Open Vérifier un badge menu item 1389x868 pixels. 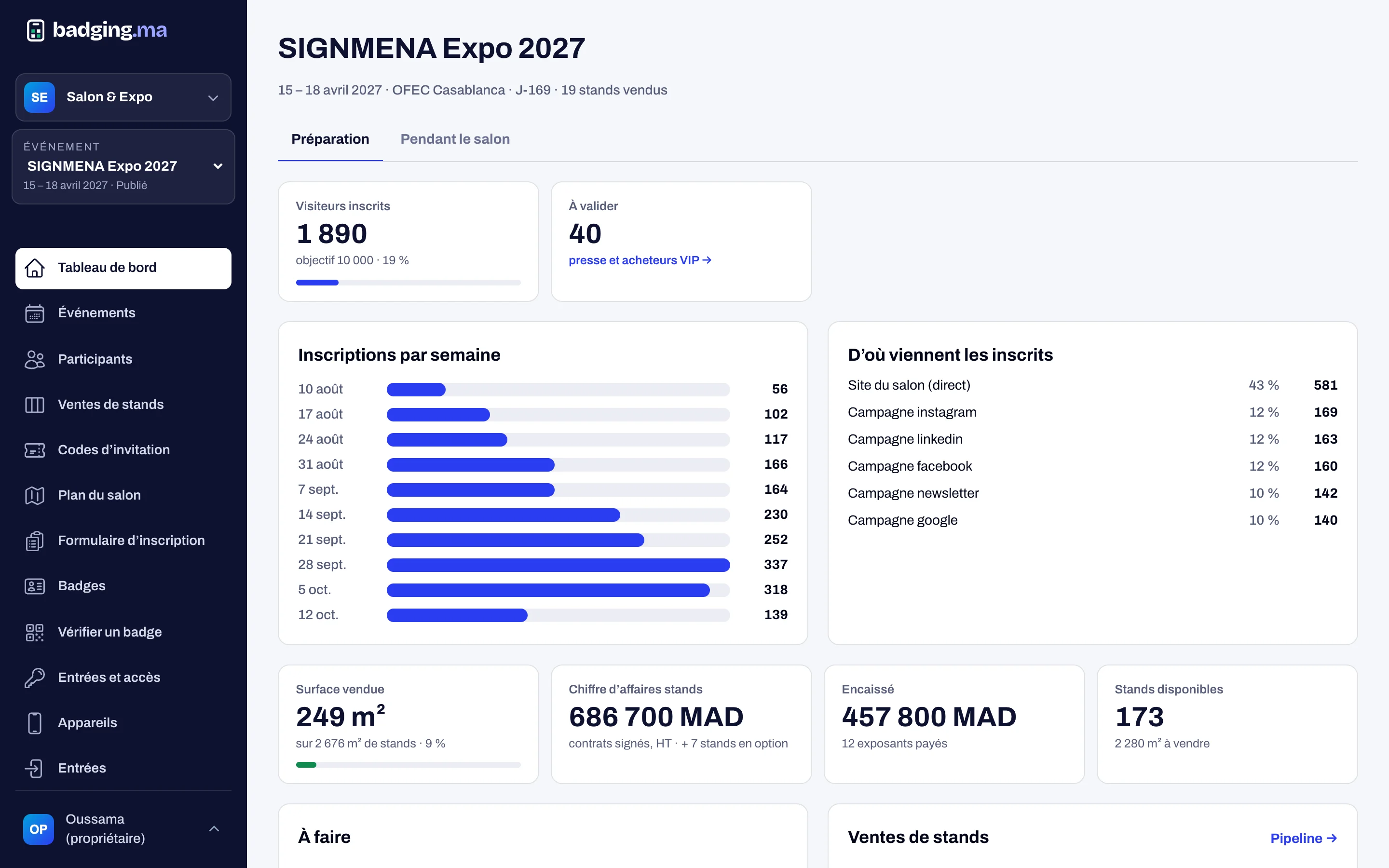click(x=123, y=632)
